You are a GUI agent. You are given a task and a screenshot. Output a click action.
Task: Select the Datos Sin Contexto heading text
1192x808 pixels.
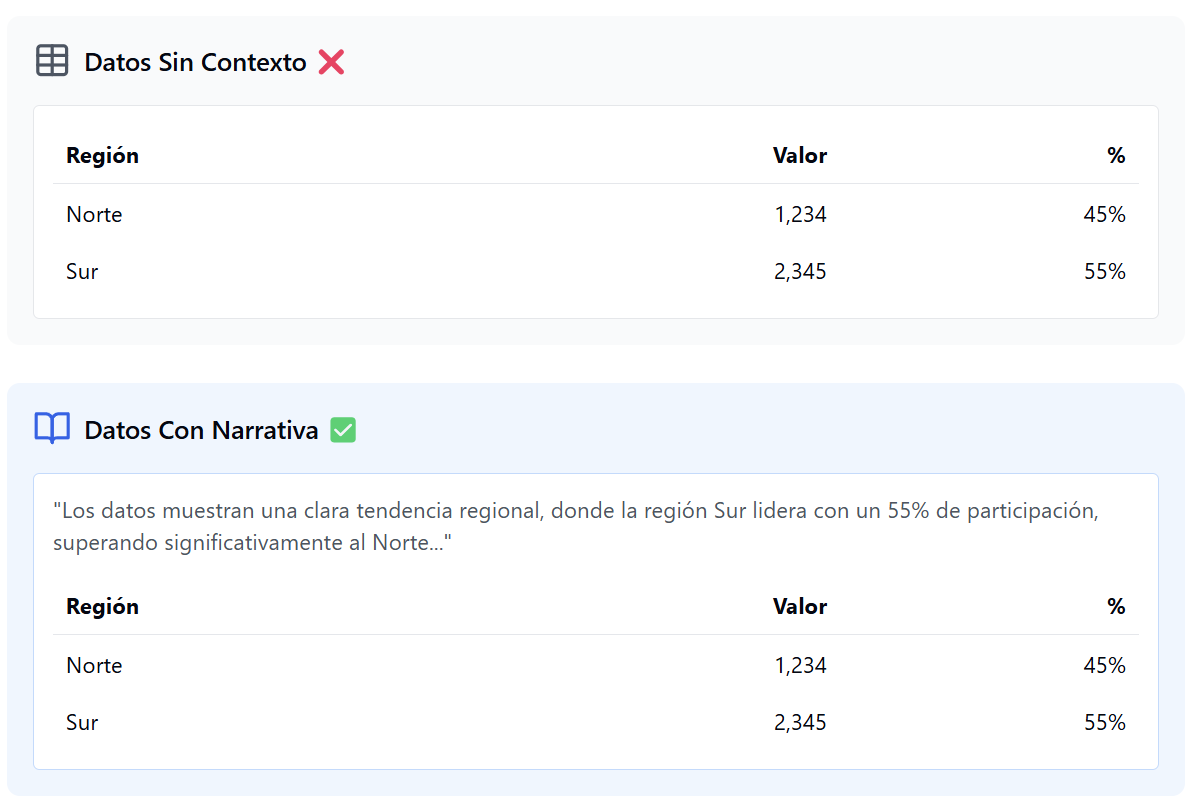195,62
